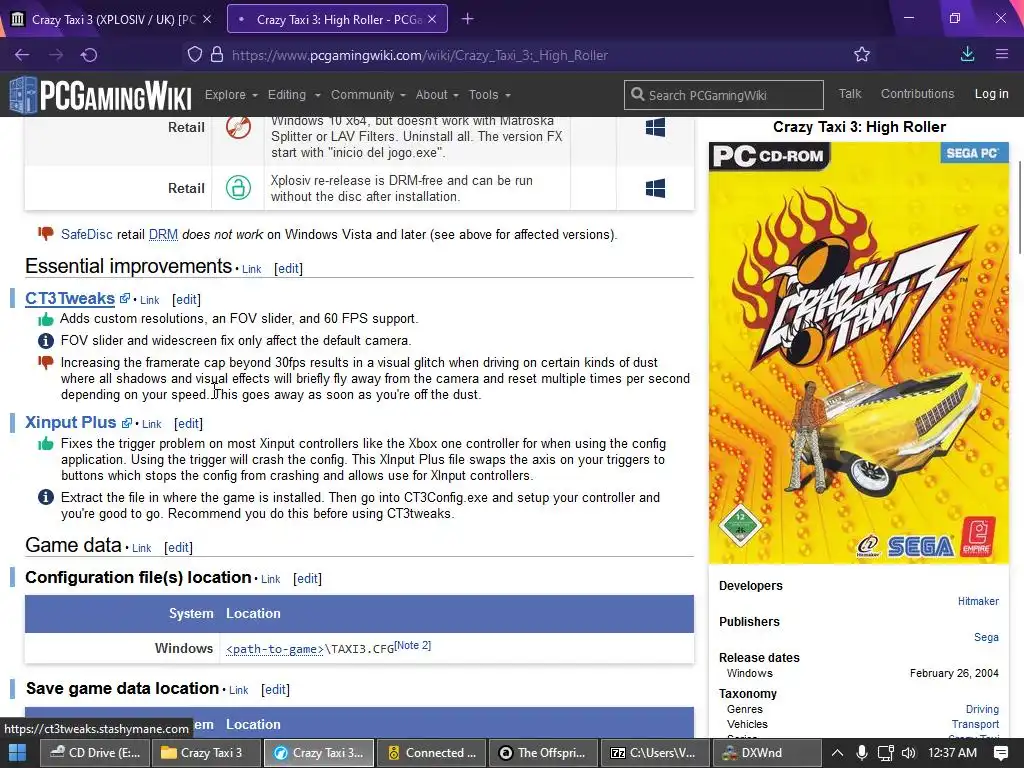Click Log in
Viewport: 1024px width, 768px height.
coord(991,93)
